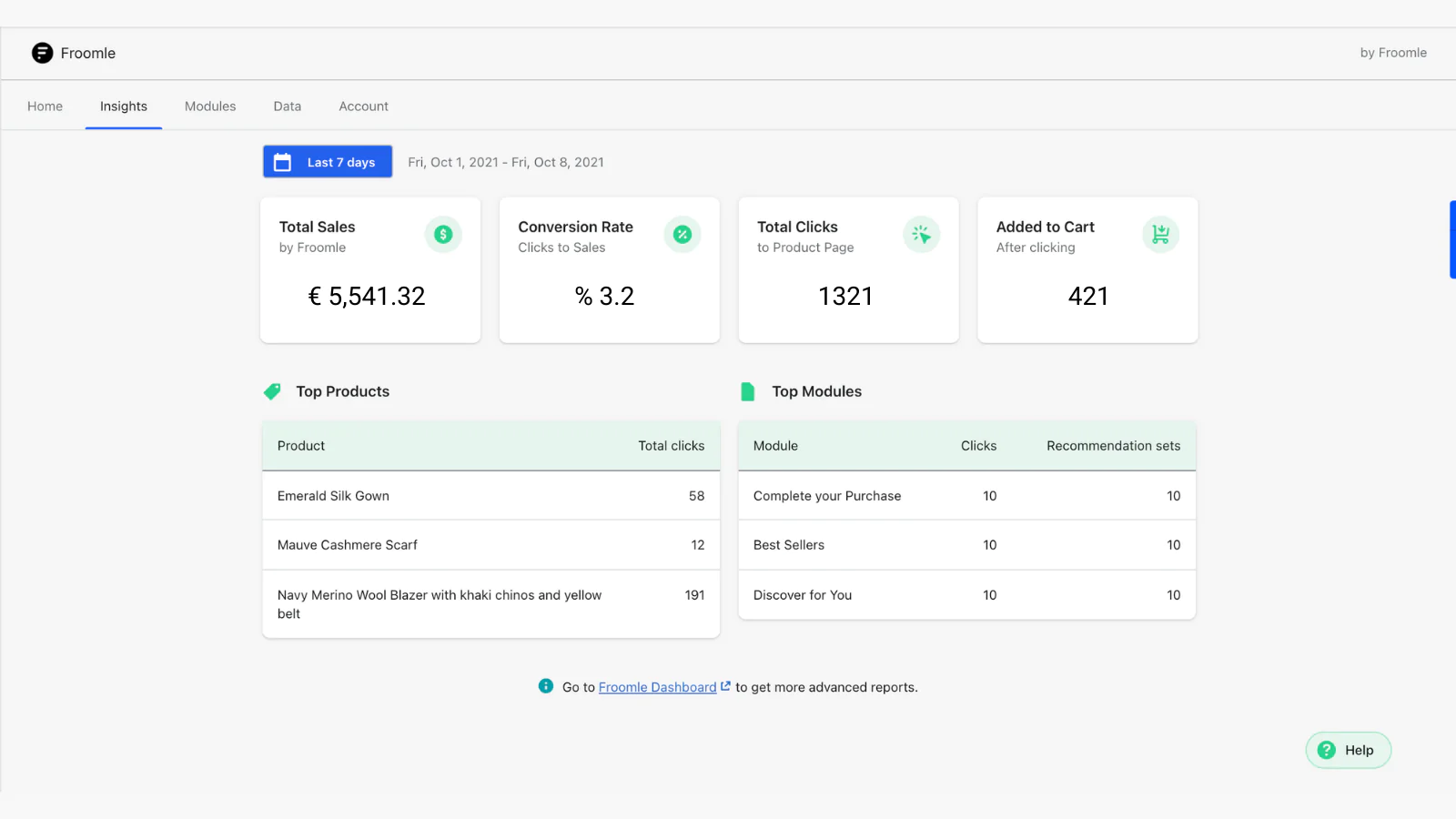Click the Top Products heading
This screenshot has width=1456, height=819.
(x=343, y=391)
